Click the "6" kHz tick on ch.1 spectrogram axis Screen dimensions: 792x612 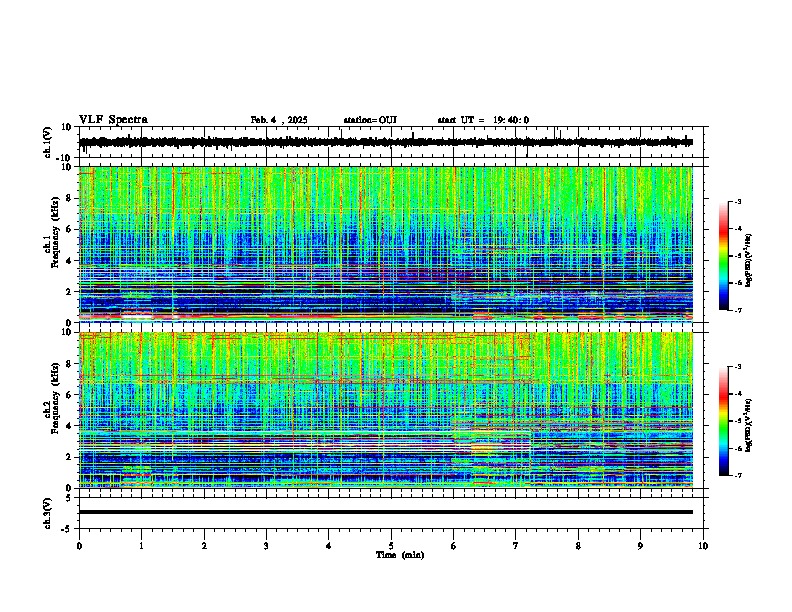click(70, 230)
